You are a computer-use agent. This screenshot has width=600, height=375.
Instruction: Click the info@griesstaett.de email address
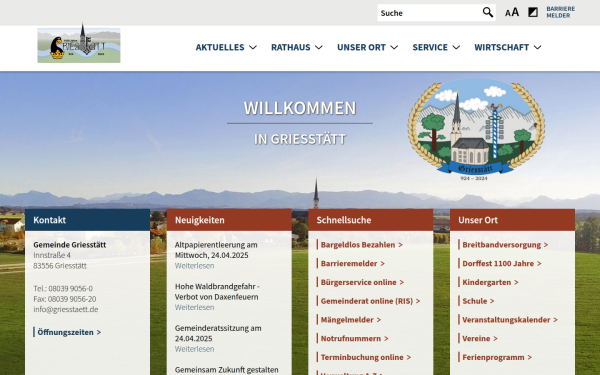pyautogui.click(x=66, y=309)
